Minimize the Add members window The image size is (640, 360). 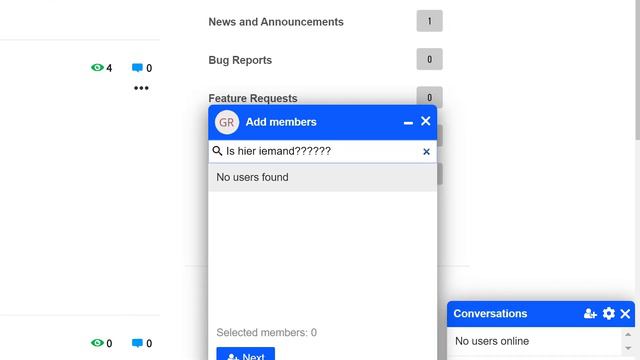coord(408,123)
